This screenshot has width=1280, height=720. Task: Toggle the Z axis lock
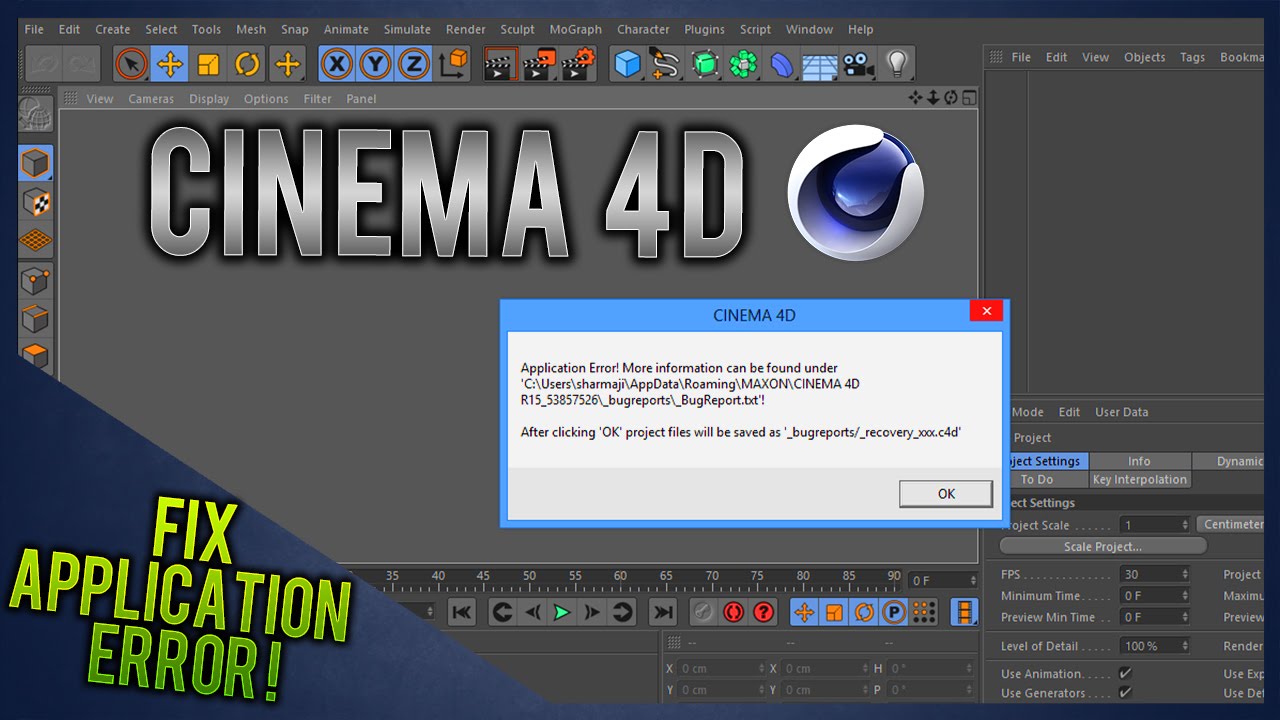[413, 65]
